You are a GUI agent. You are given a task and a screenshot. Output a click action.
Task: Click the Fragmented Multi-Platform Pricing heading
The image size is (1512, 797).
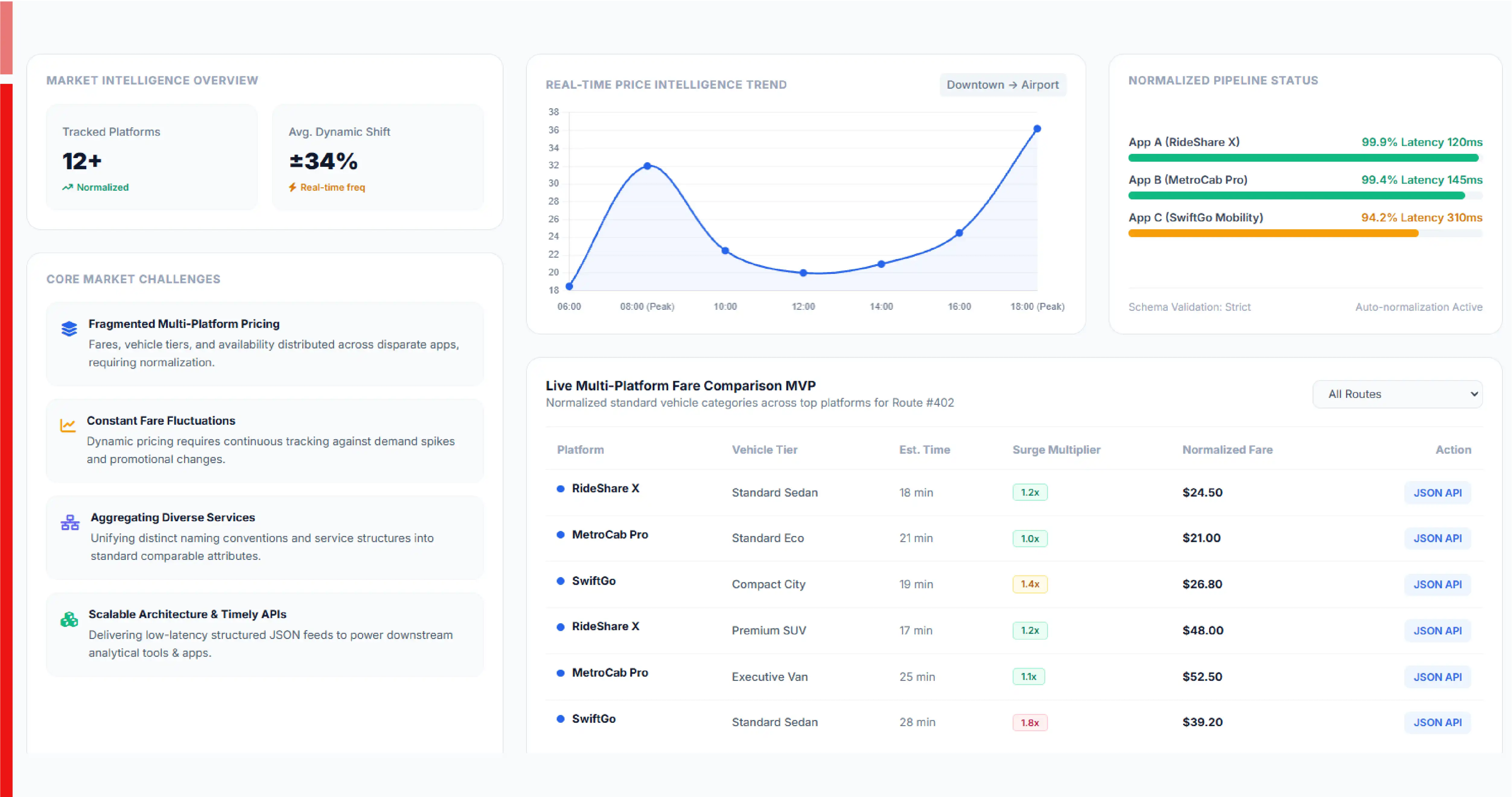click(x=184, y=324)
